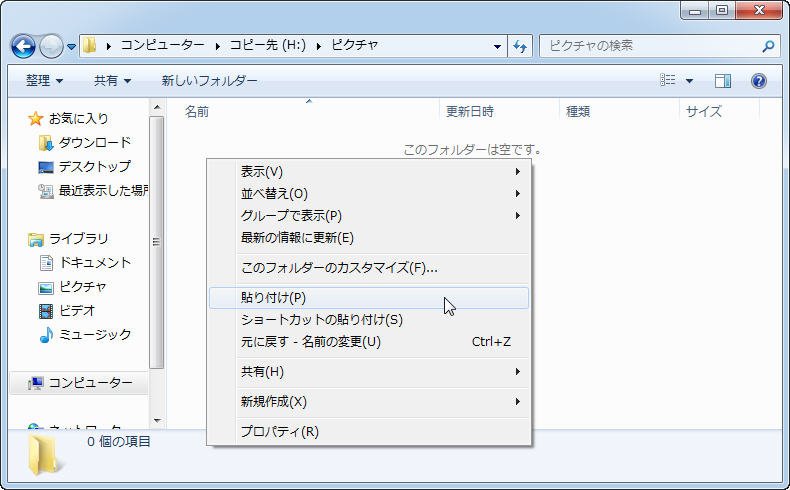Click the ドキュメント page icon

(46, 262)
